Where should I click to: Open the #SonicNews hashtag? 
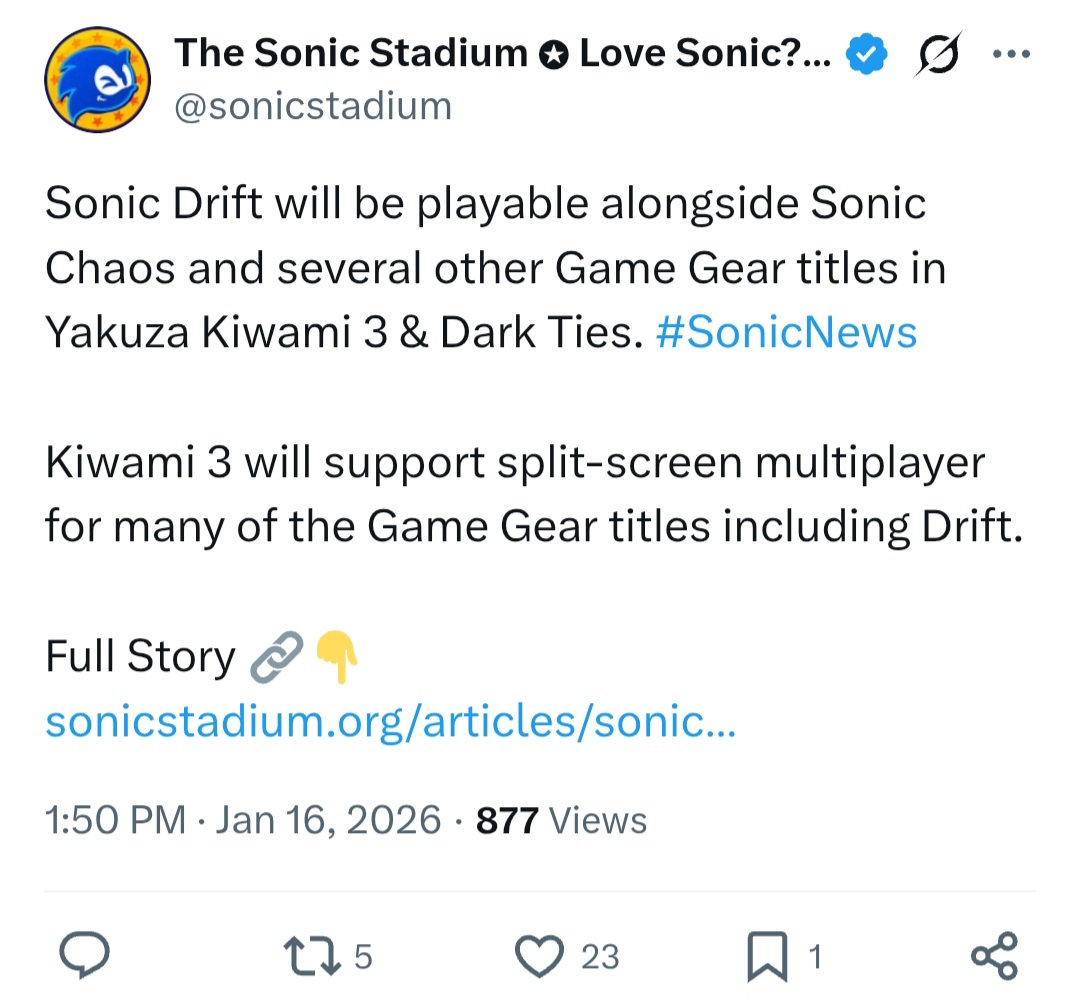pyautogui.click(x=786, y=333)
